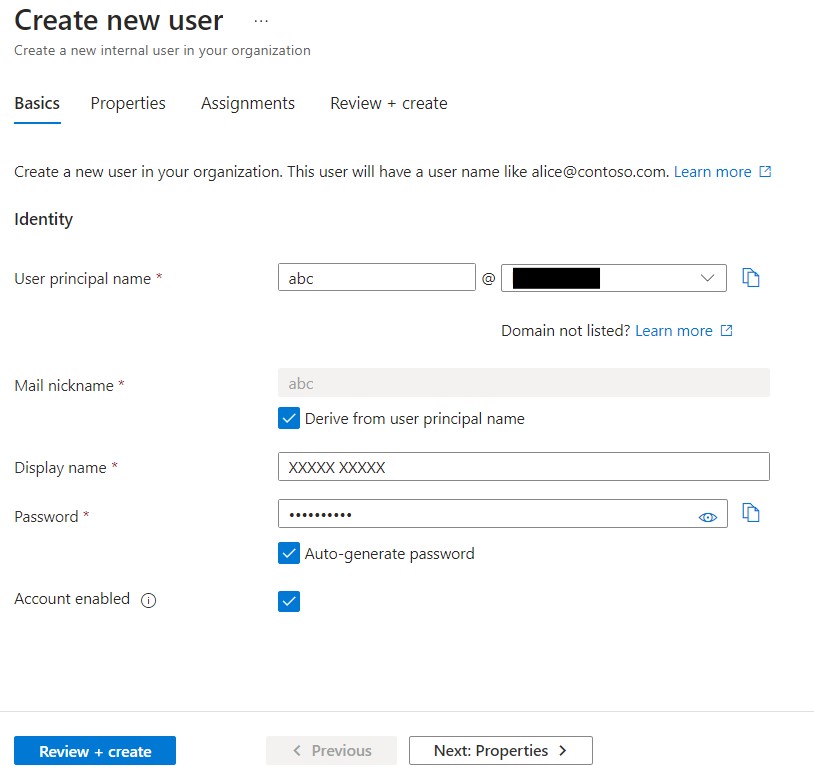Click the Previous button
Image resolution: width=814 pixels, height=772 pixels.
point(331,751)
